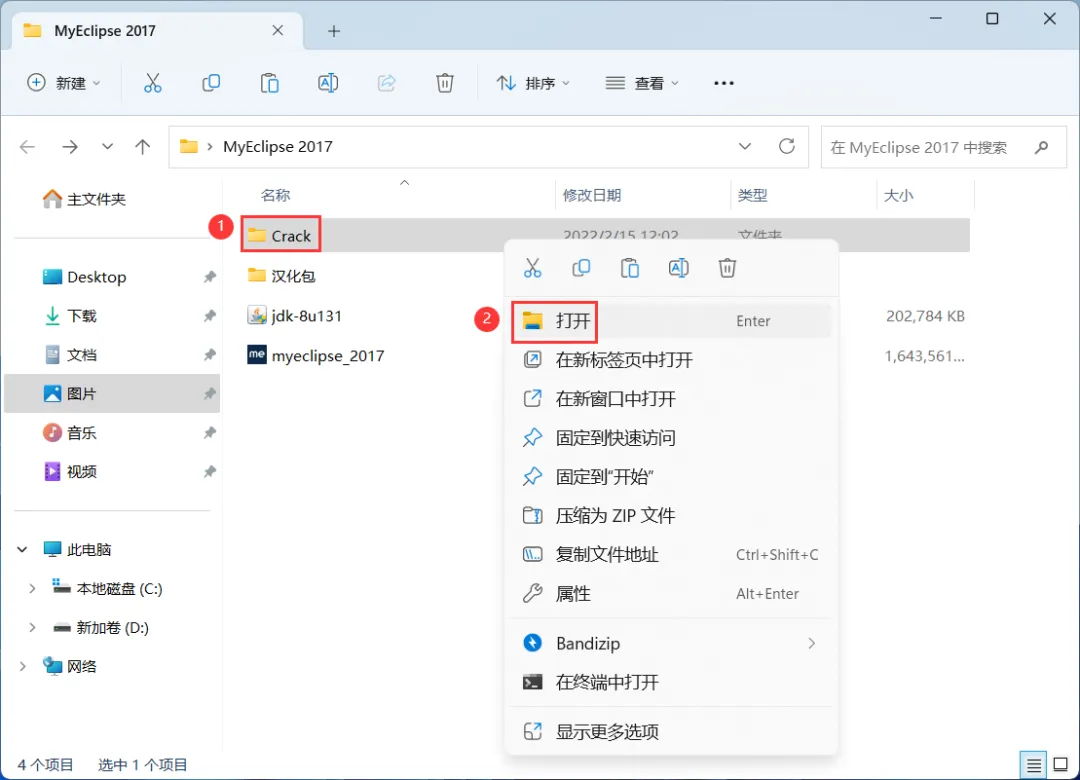The width and height of the screenshot is (1080, 780).
Task: Open the 排序 sort dropdown
Action: coord(533,83)
